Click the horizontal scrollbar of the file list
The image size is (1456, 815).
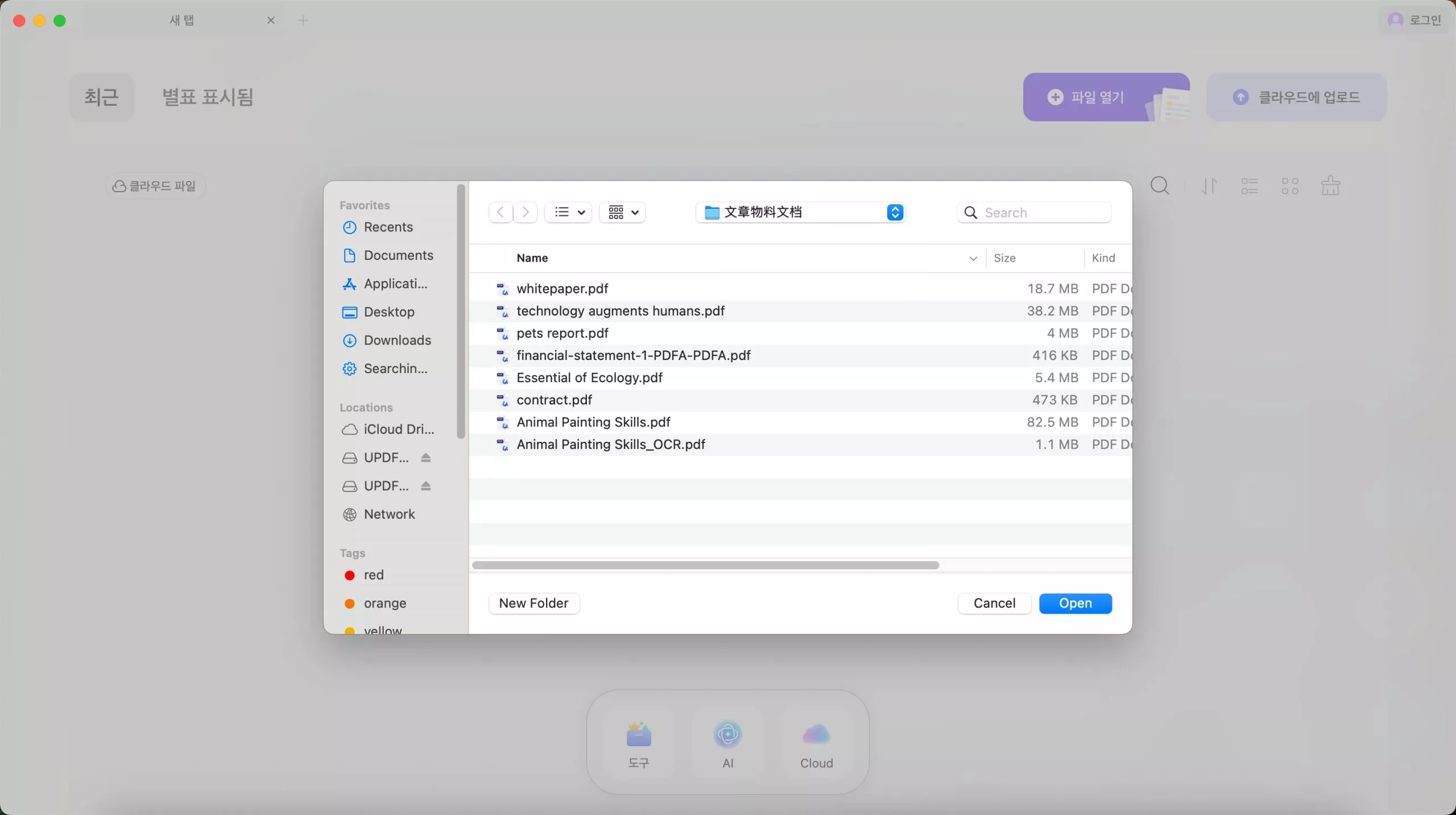pos(705,565)
